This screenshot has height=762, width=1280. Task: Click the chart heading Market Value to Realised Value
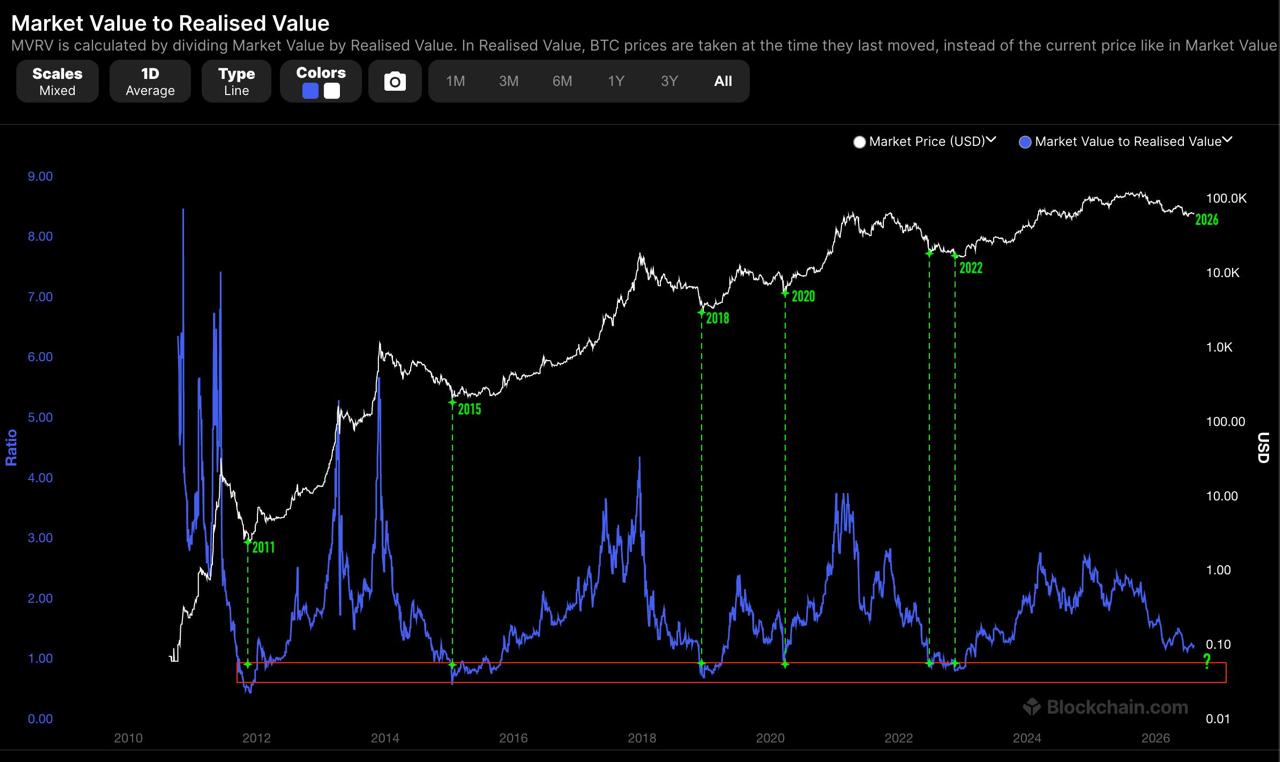[x=170, y=22]
